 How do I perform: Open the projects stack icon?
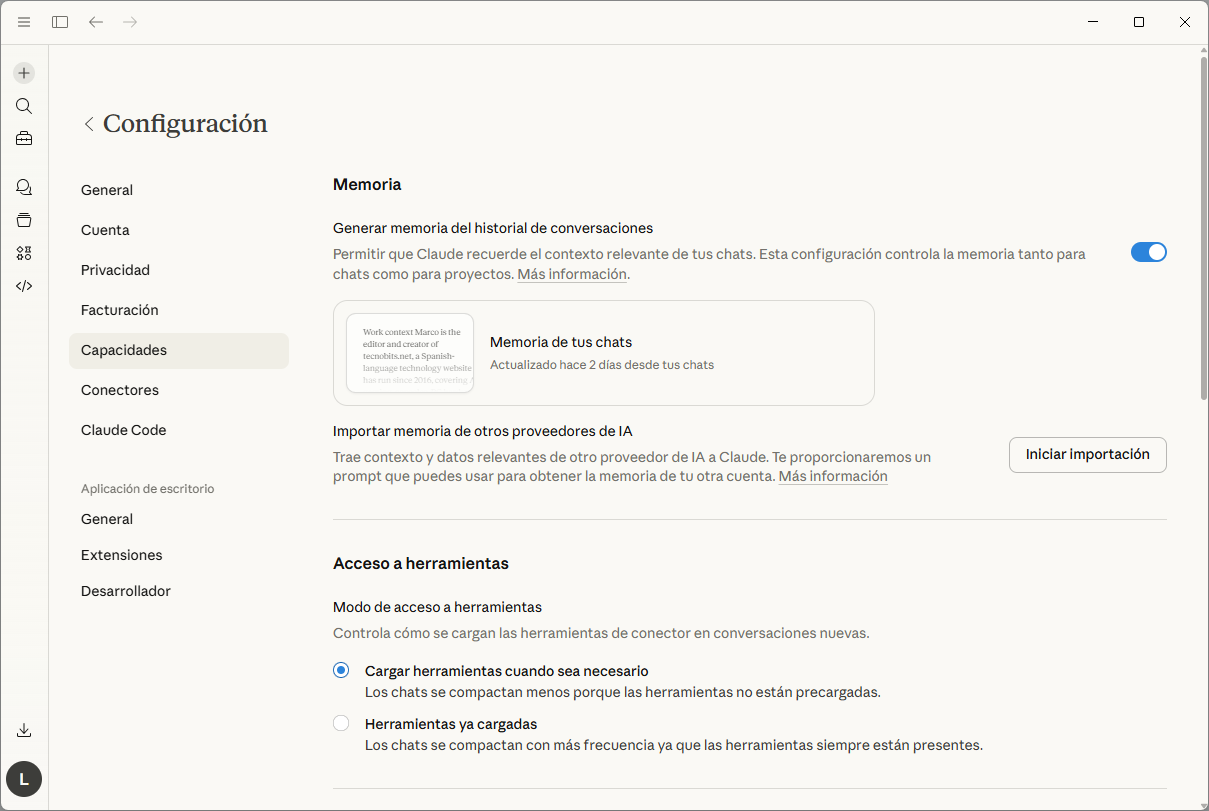24,220
